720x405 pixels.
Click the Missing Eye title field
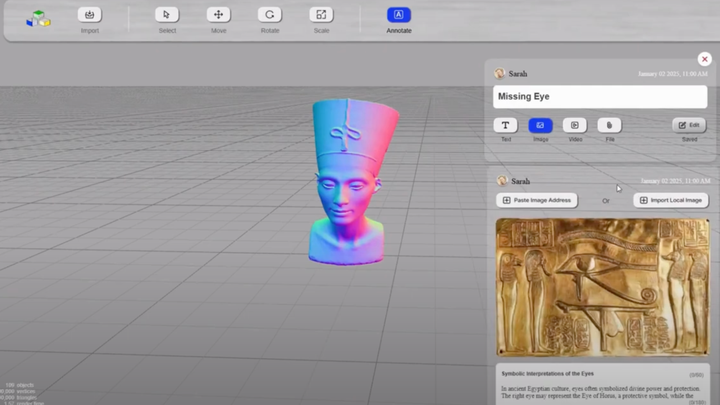pos(600,97)
